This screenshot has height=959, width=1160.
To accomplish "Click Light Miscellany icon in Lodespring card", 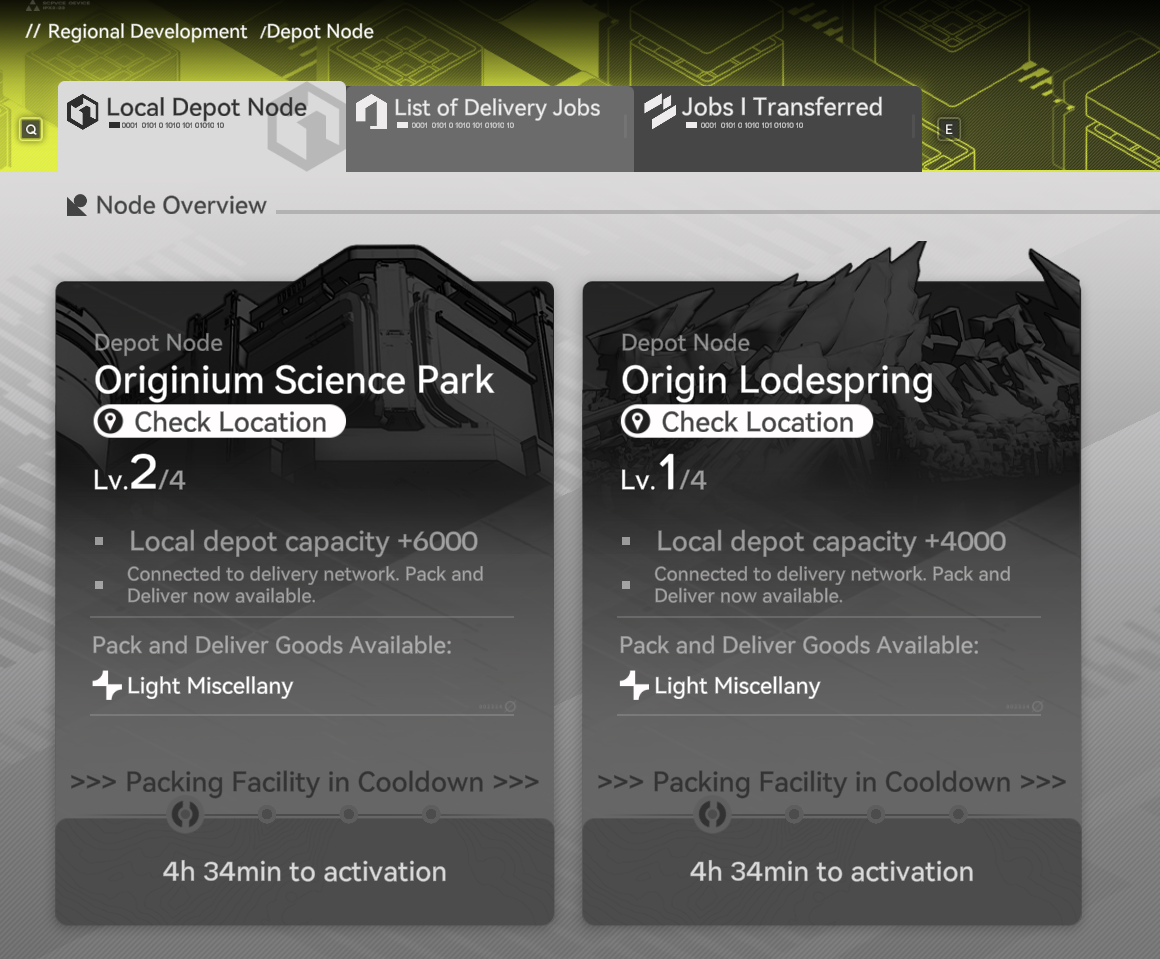I will point(634,685).
